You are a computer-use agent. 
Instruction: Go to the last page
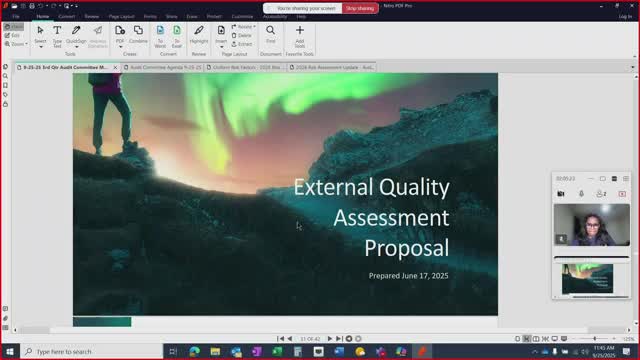pos(339,339)
